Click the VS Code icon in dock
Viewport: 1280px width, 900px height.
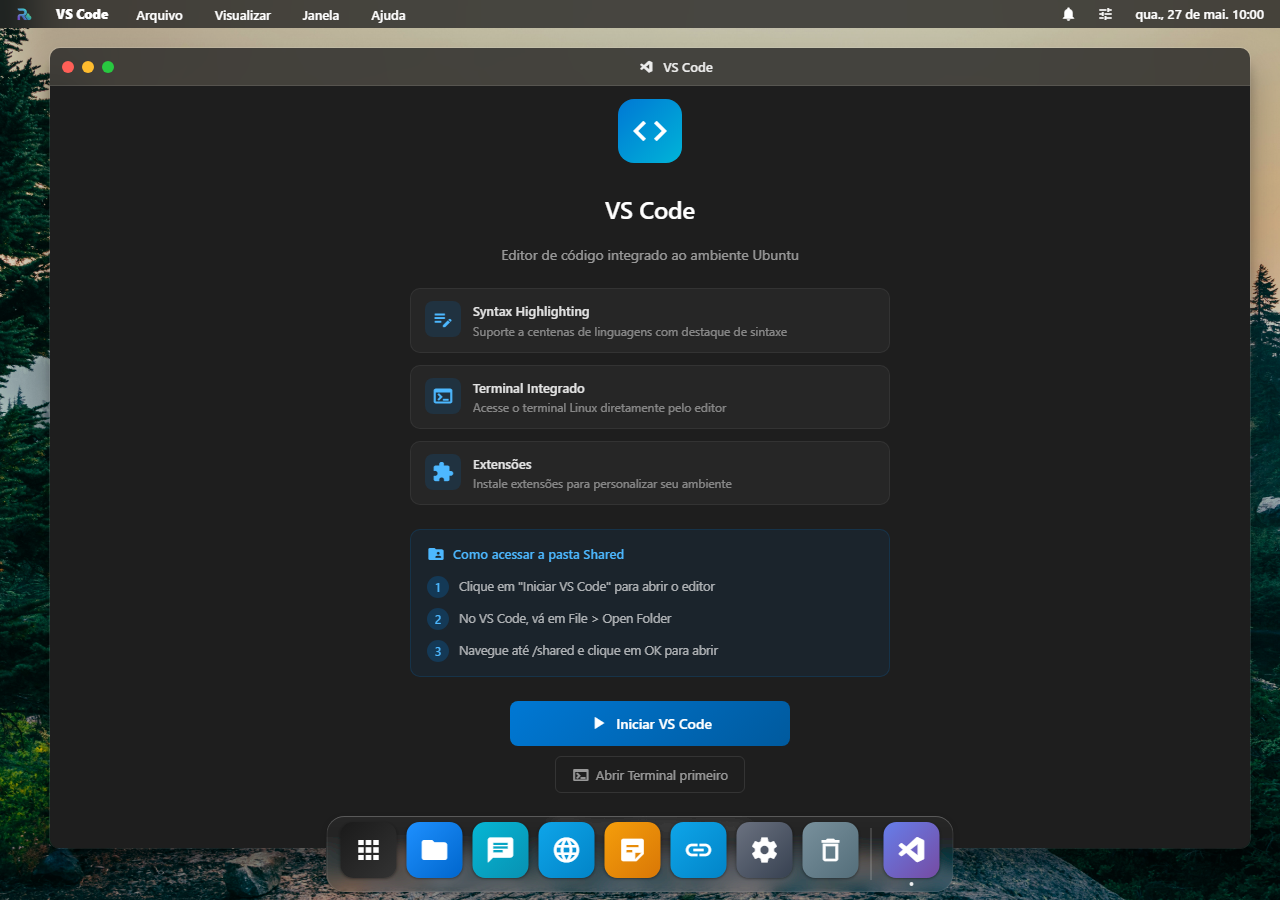coord(911,850)
